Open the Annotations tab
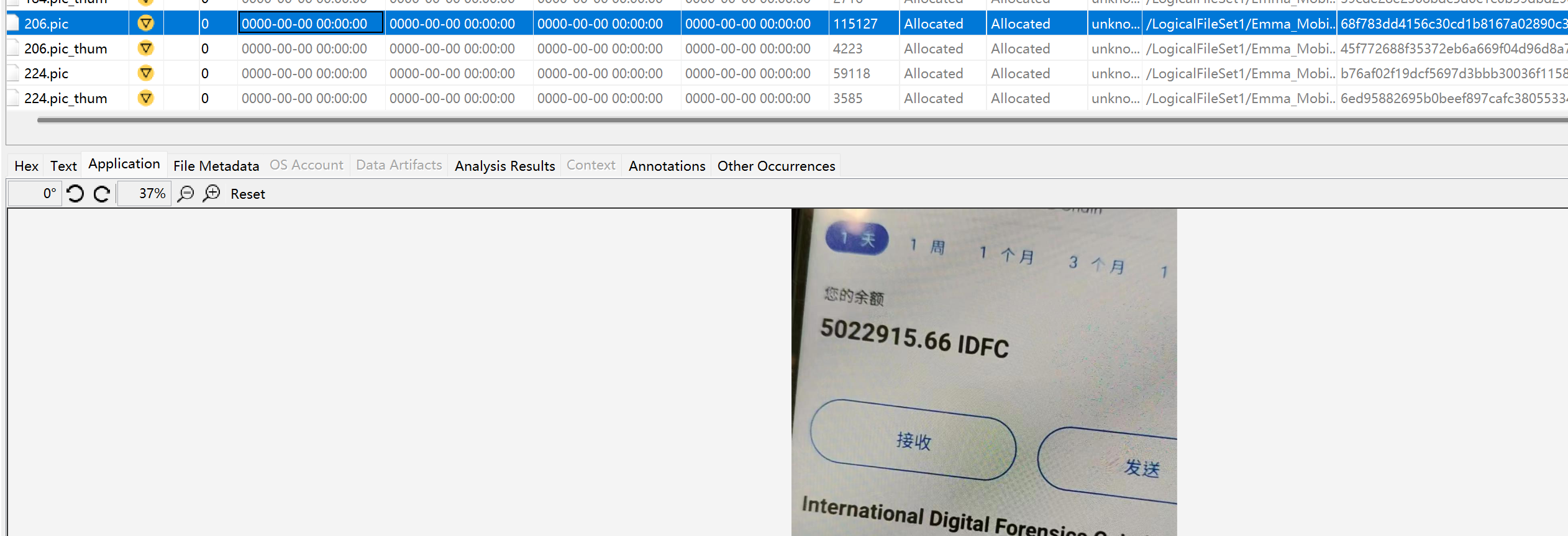The width and height of the screenshot is (1568, 536). (667, 166)
